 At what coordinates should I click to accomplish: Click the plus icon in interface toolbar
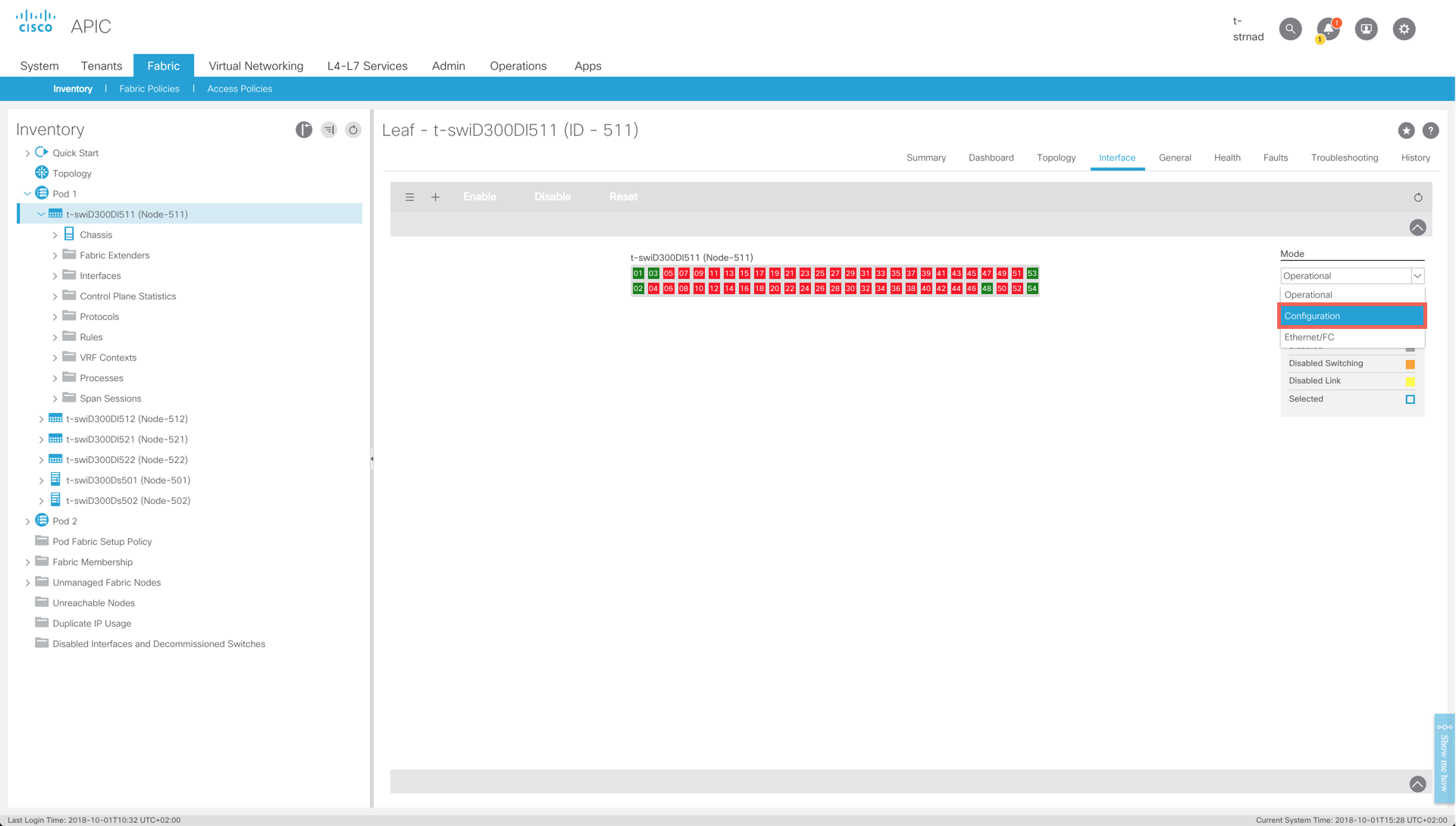436,197
